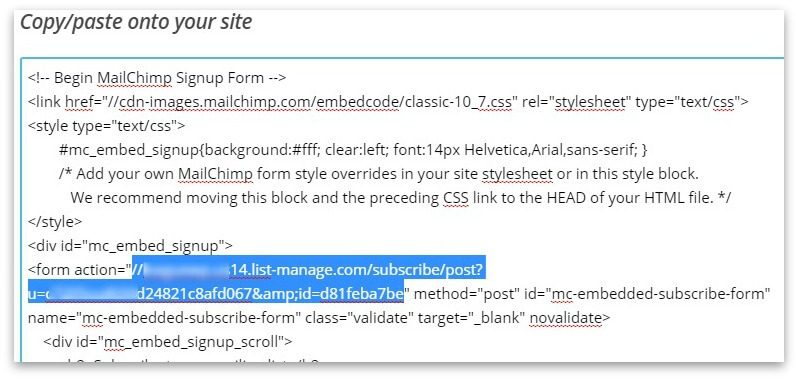Click the 'Begin MailChimp Signup Form' comment line
Screen dimensions: 798x380
pyautogui.click(x=157, y=78)
